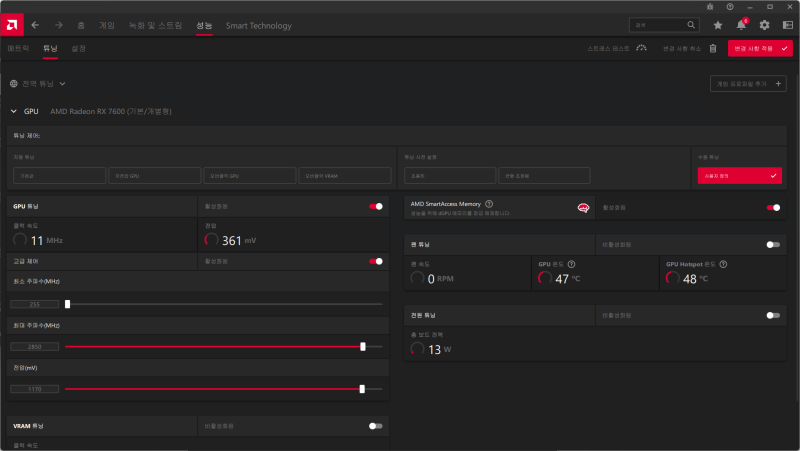Viewport: 800px width, 451px height.
Task: Select the Undervolt GPU (저전압 GPU) preset
Action: pos(155,176)
